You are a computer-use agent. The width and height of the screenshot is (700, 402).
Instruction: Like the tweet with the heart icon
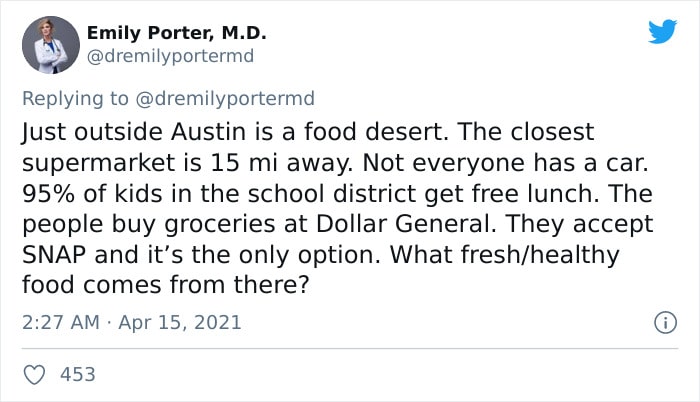pos(33,374)
